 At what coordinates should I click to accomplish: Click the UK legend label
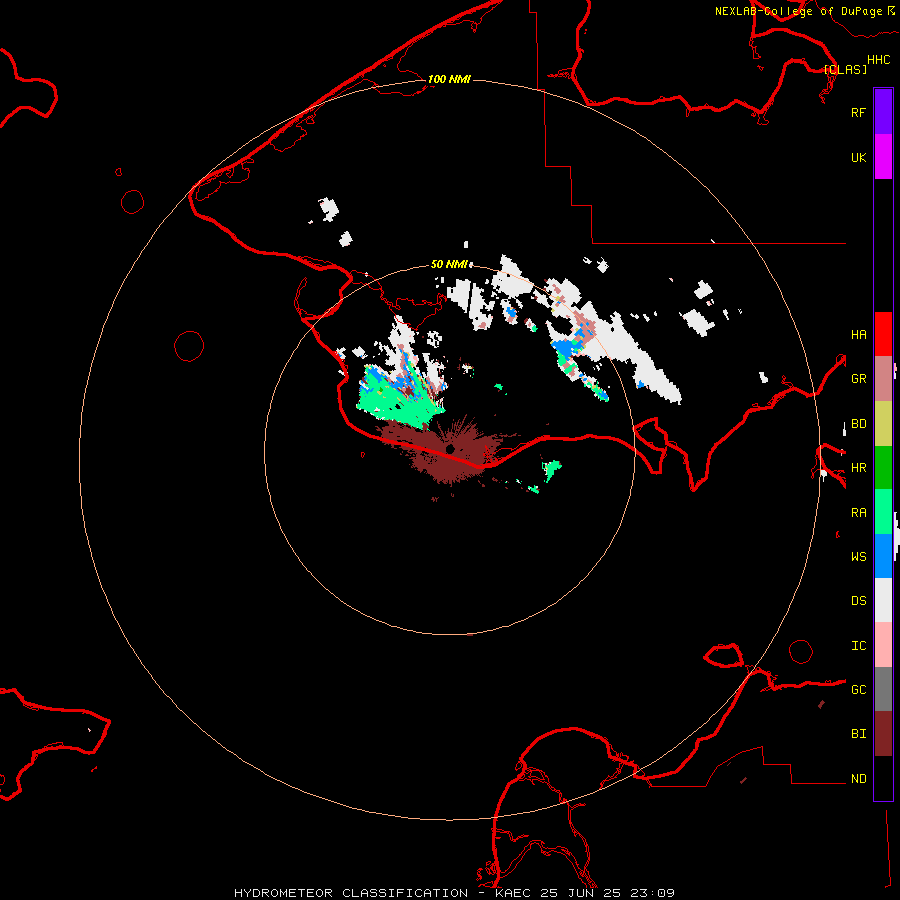[x=858, y=157]
